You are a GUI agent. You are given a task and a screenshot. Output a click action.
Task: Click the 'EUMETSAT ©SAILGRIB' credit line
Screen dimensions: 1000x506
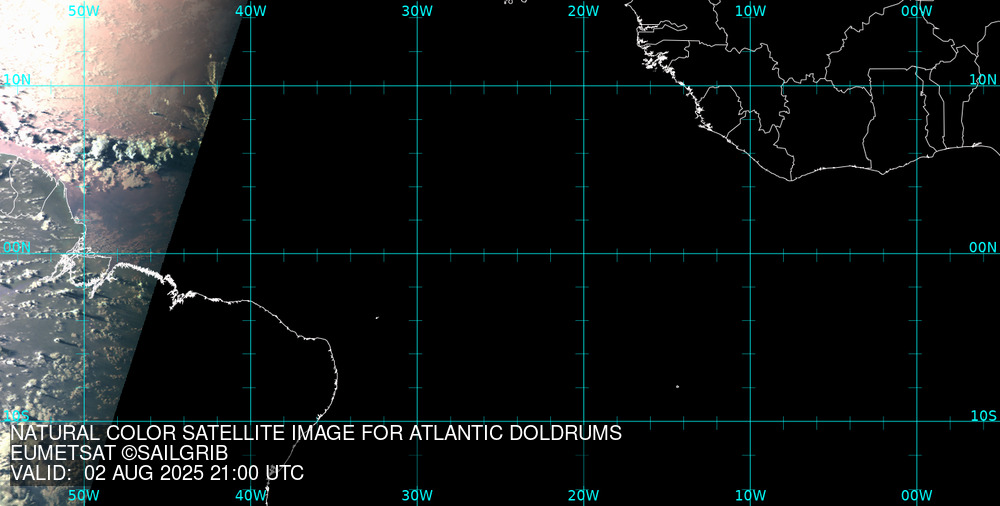pyautogui.click(x=119, y=453)
